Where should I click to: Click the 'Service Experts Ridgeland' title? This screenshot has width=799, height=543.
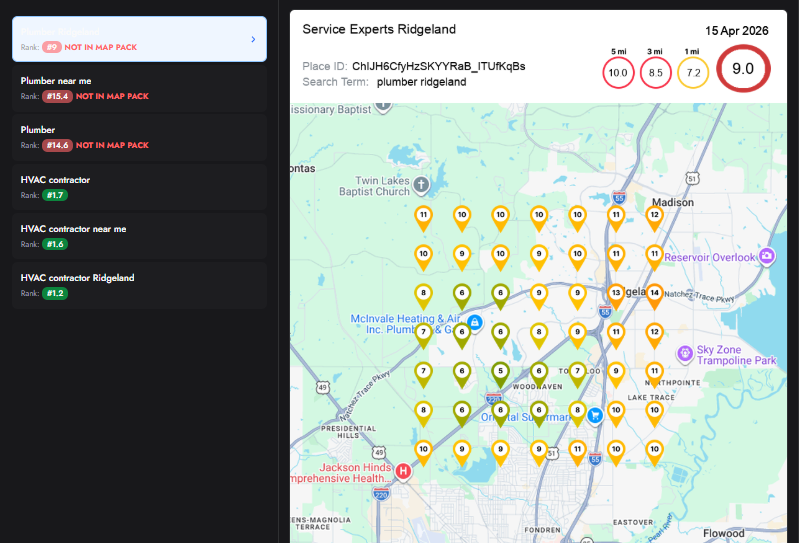[x=379, y=29]
